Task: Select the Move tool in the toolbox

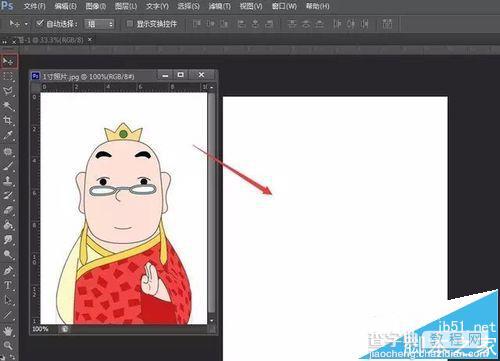Action: [8, 61]
